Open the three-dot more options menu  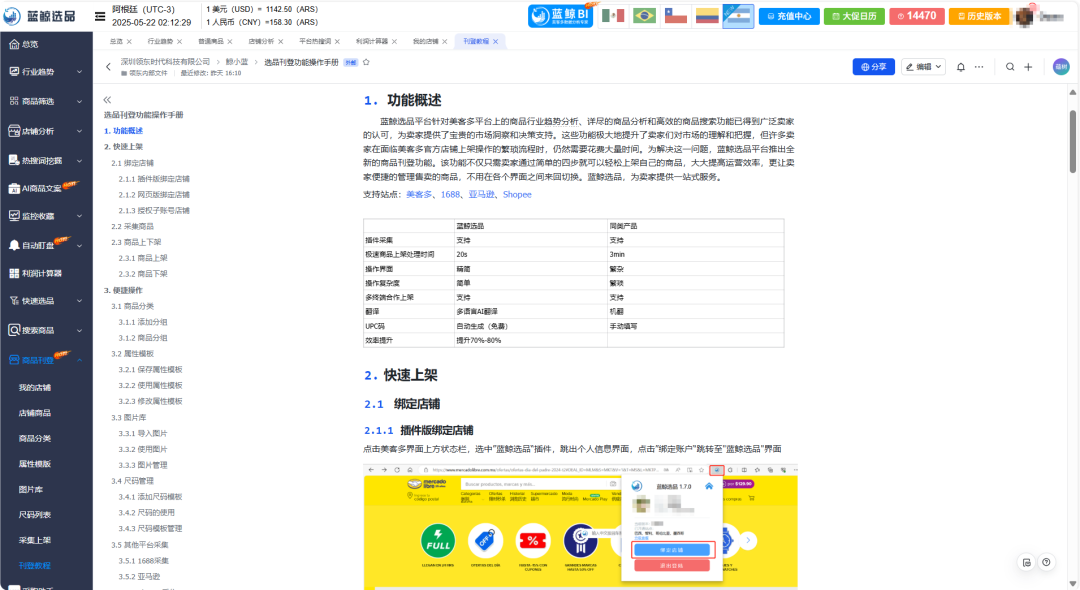tap(979, 67)
